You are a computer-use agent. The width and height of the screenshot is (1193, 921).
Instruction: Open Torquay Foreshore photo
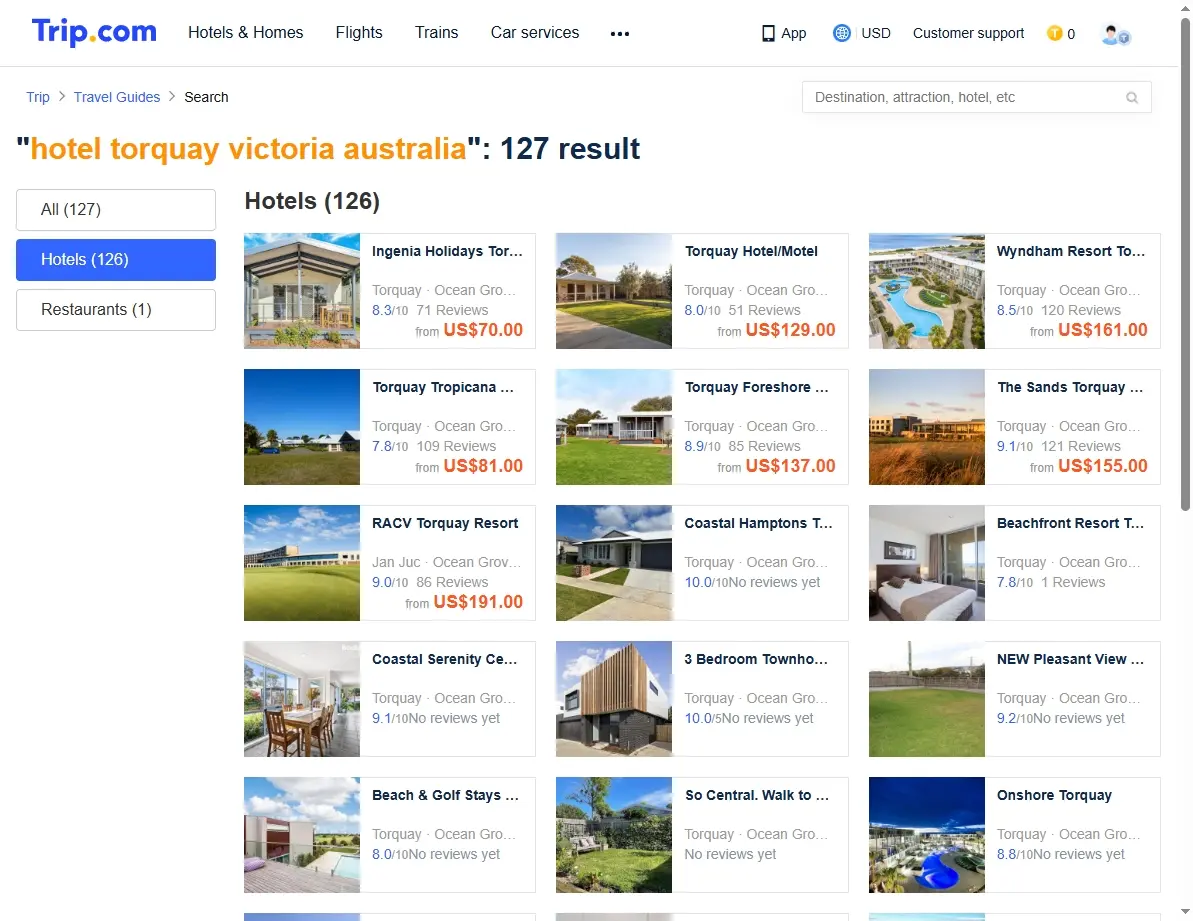tap(614, 427)
